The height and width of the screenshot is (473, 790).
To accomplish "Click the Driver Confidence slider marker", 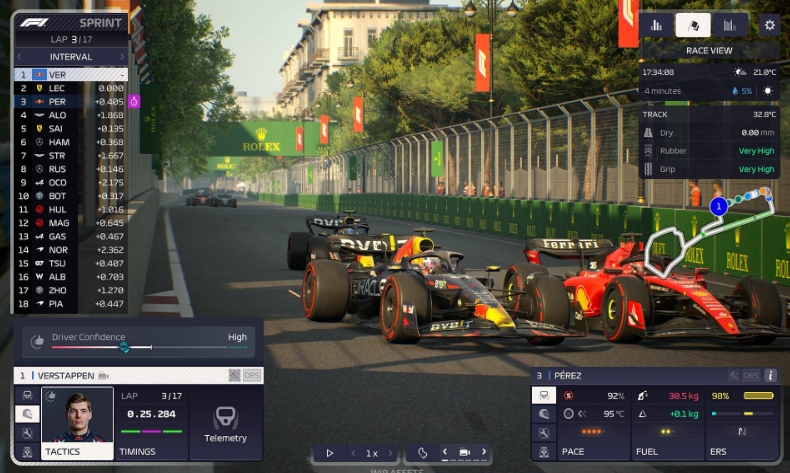I will coord(123,347).
